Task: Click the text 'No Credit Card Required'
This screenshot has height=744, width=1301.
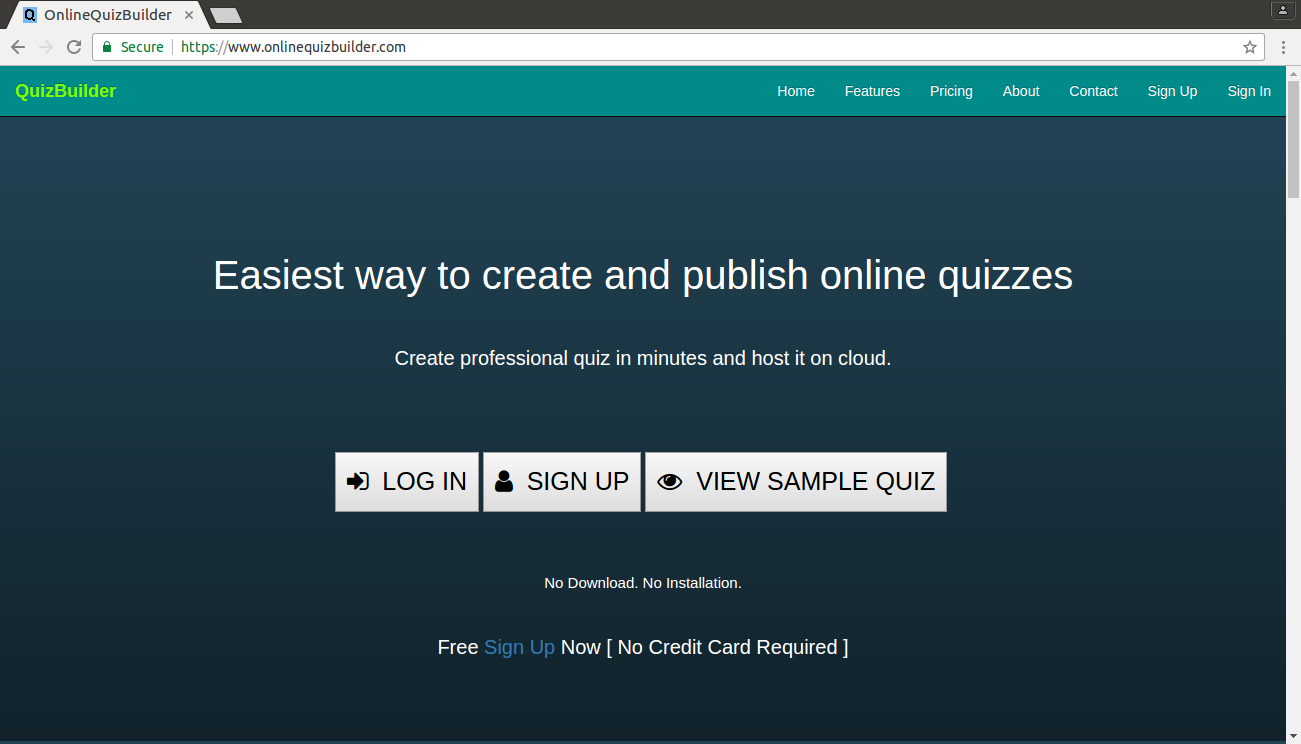Action: (x=727, y=647)
